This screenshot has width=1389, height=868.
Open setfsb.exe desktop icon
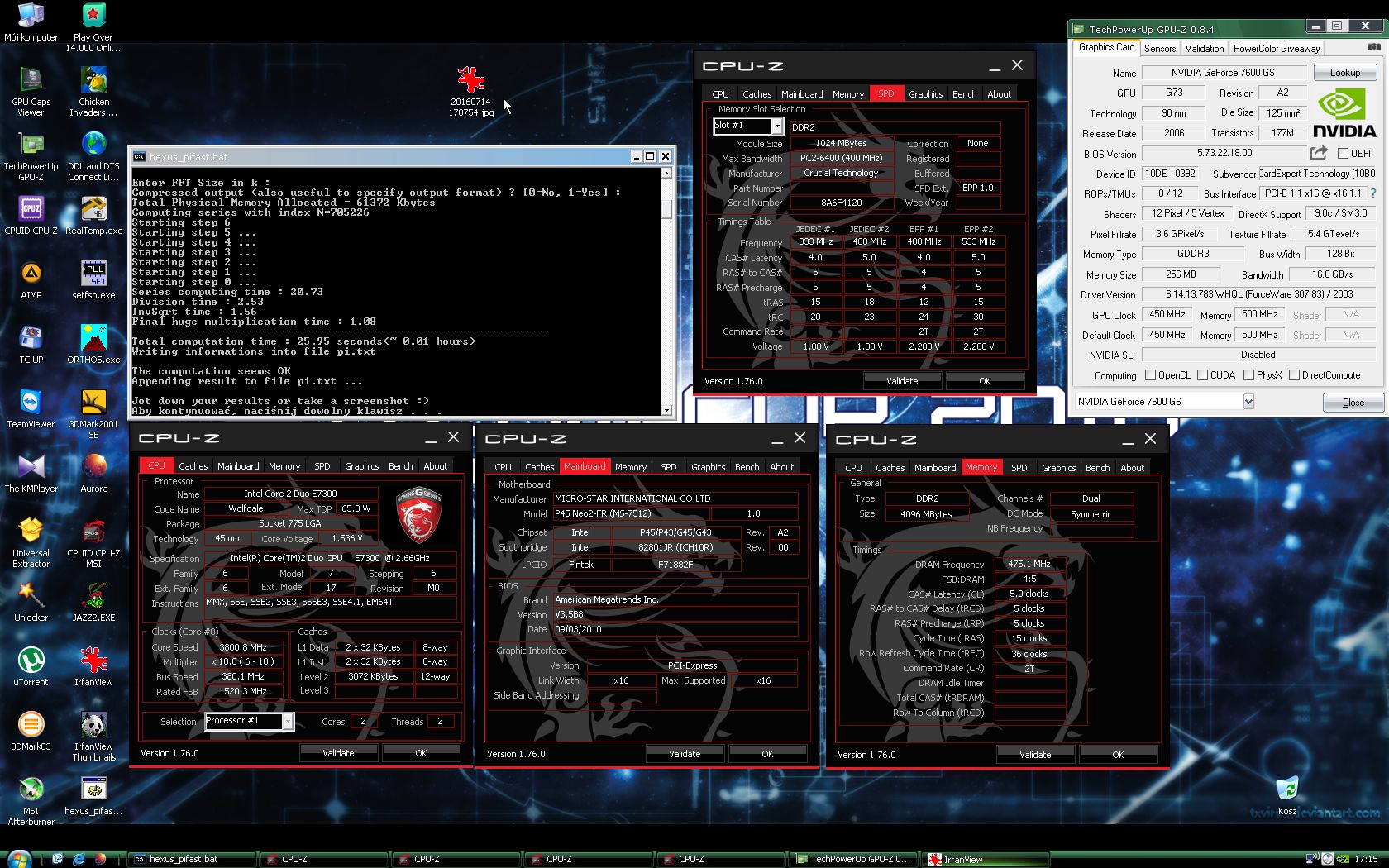tap(93, 279)
